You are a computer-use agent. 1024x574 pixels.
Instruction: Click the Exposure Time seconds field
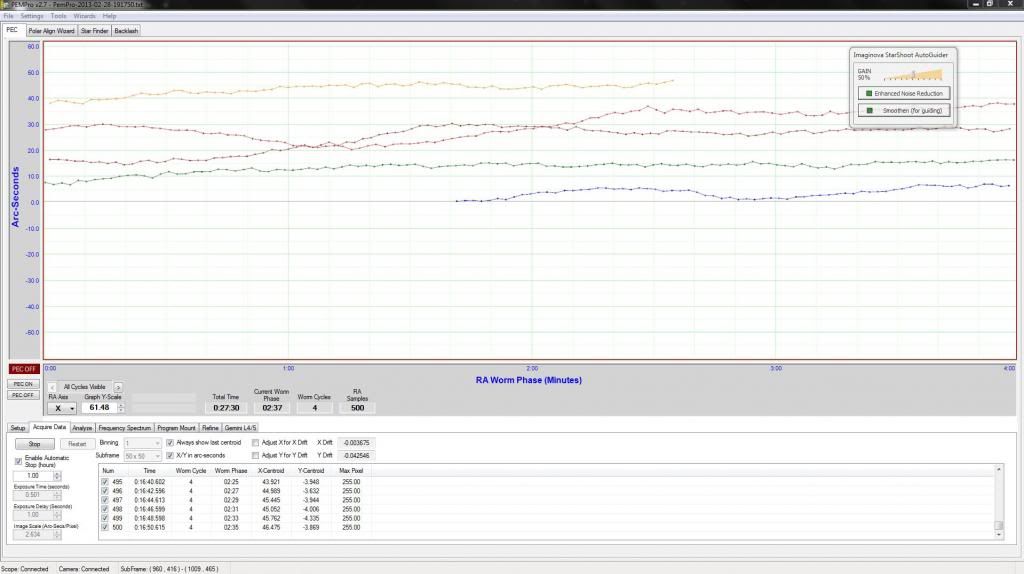pyautogui.click(x=33, y=495)
